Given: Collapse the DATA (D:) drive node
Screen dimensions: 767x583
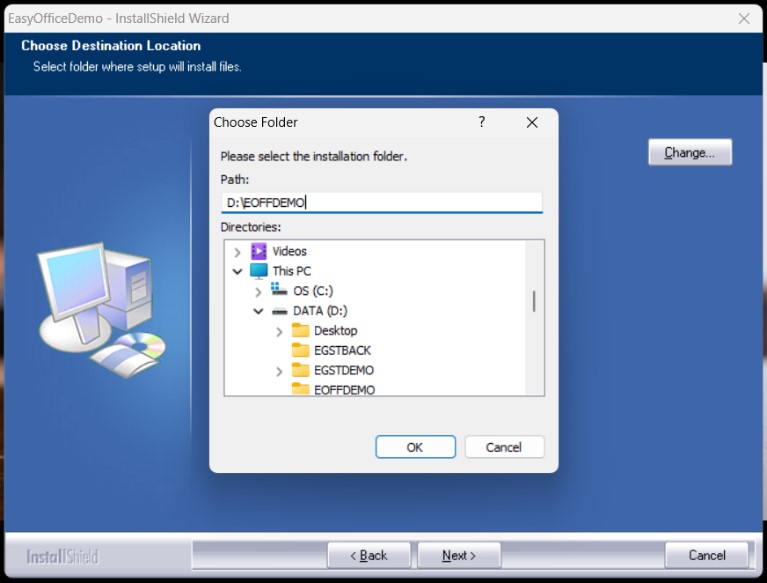Looking at the screenshot, I should pyautogui.click(x=258, y=311).
